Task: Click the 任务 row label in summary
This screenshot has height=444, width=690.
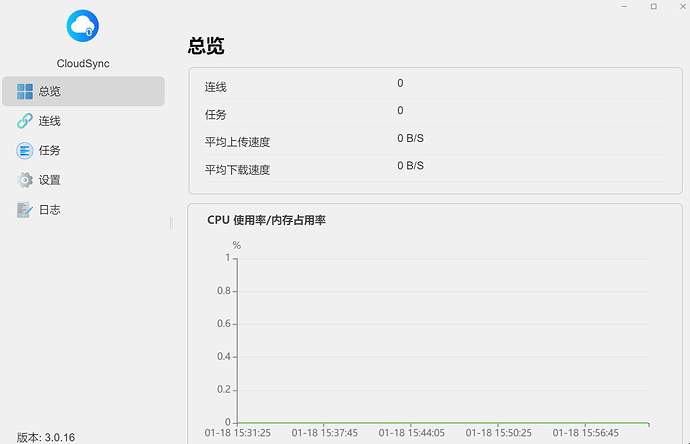Action: pos(216,115)
